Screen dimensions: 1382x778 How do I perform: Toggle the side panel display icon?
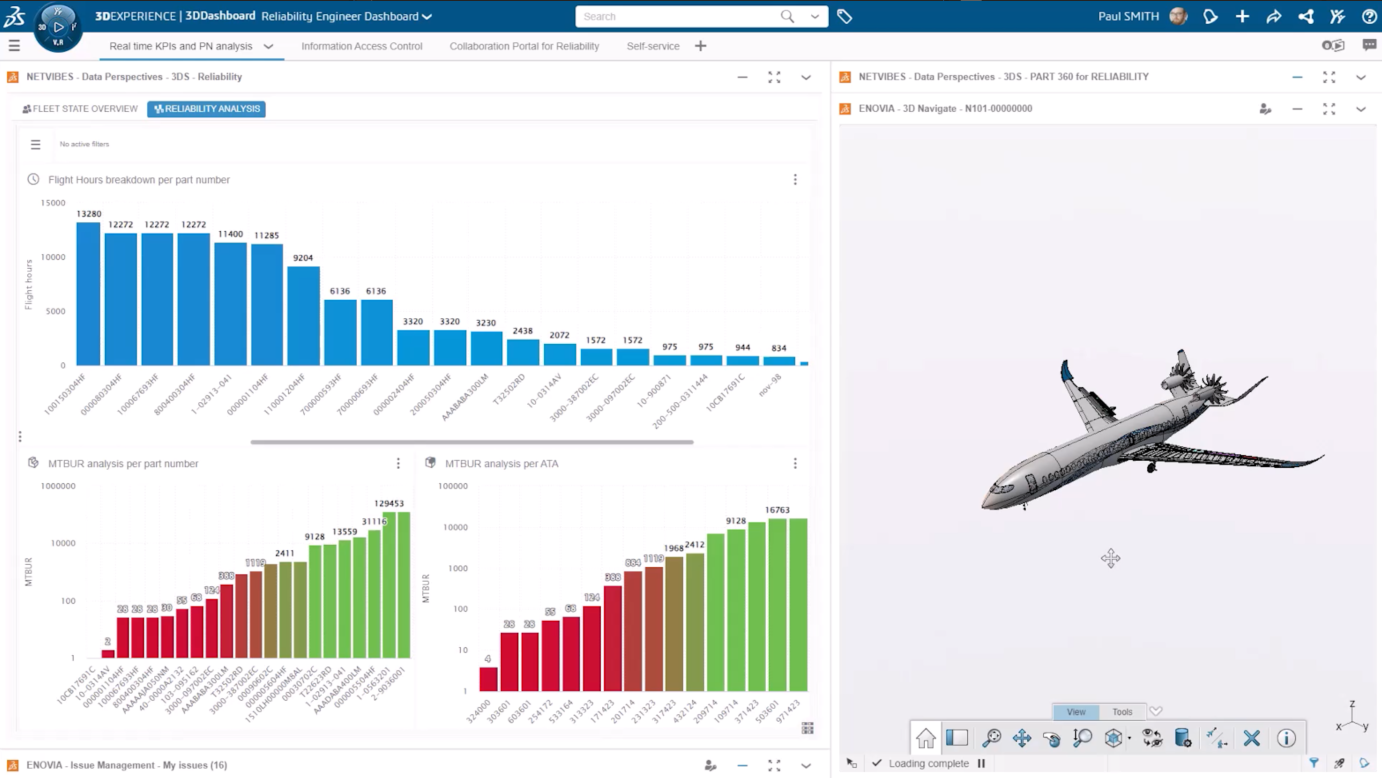pos(957,738)
